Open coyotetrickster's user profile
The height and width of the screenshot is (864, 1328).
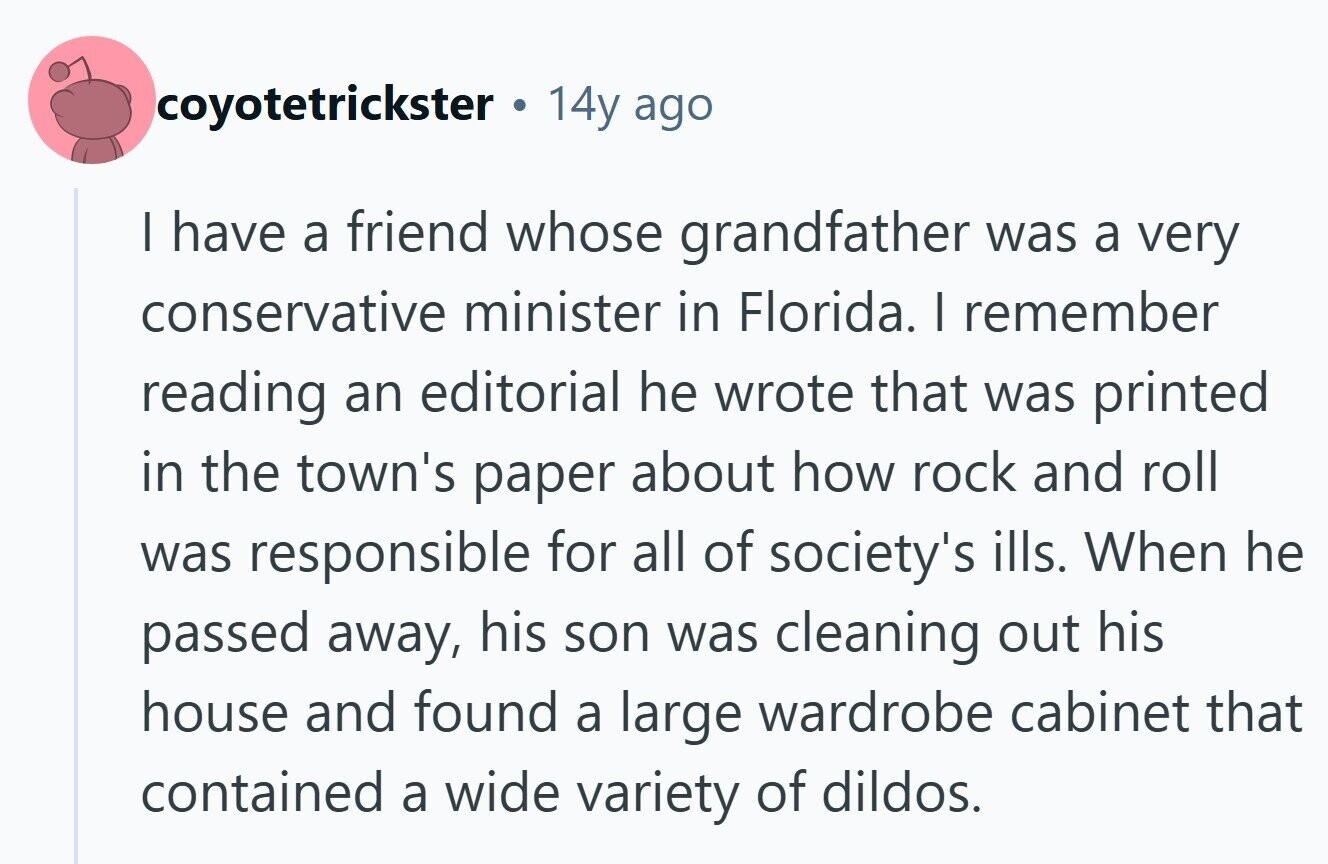(x=325, y=104)
